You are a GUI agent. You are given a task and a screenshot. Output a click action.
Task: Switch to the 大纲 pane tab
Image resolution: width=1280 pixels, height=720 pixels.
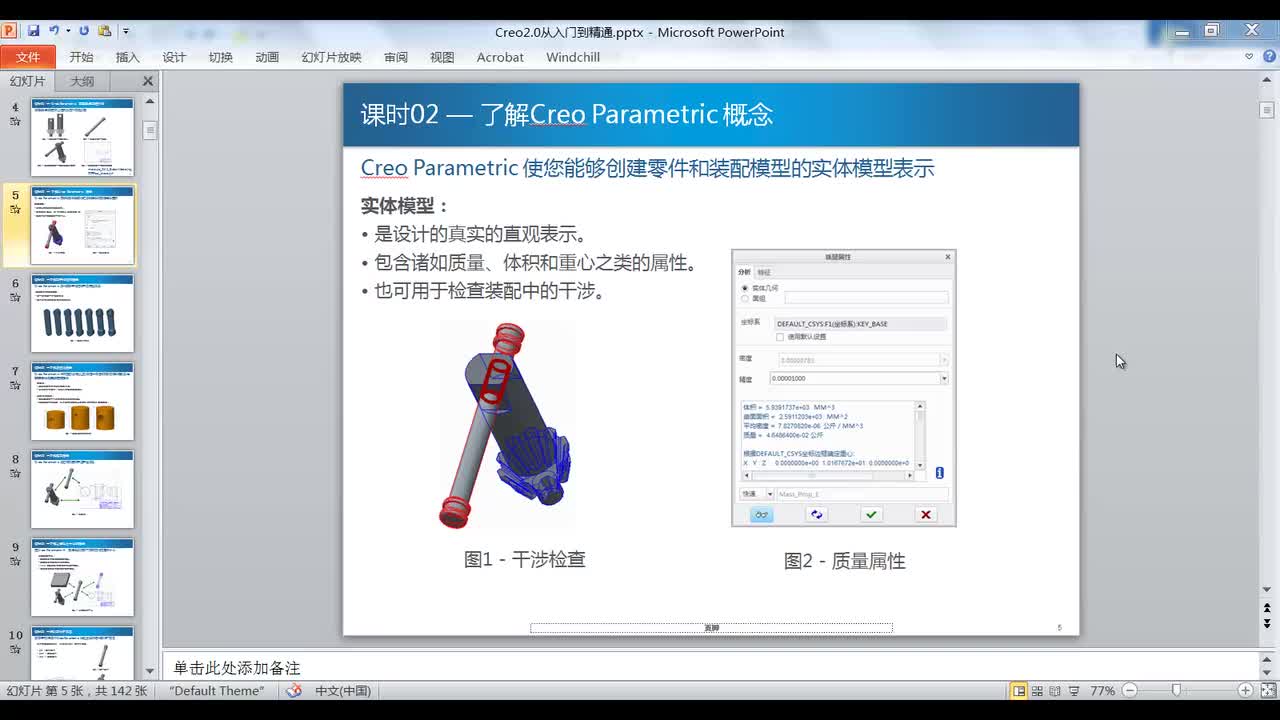[x=82, y=81]
